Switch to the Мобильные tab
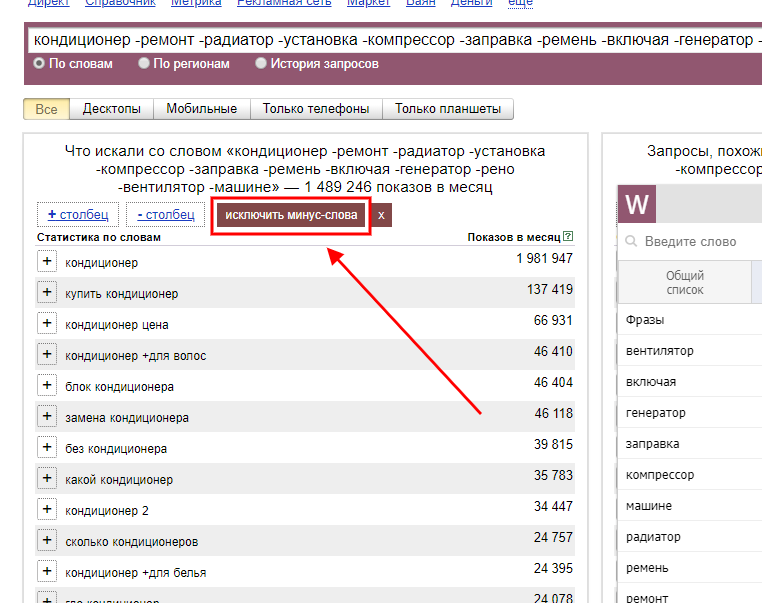 tap(202, 109)
